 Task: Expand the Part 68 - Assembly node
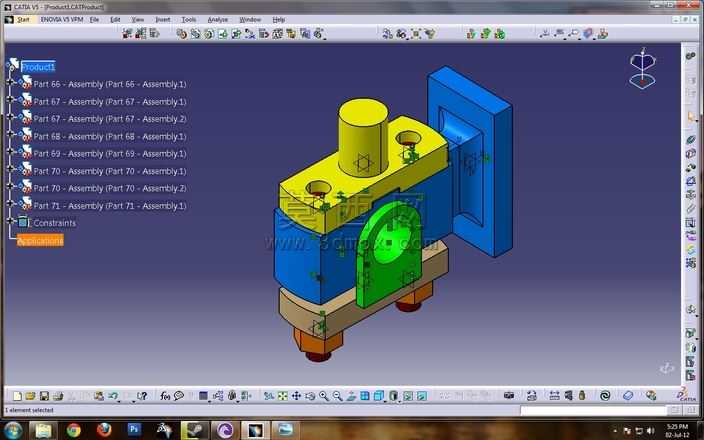pyautogui.click(x=9, y=134)
